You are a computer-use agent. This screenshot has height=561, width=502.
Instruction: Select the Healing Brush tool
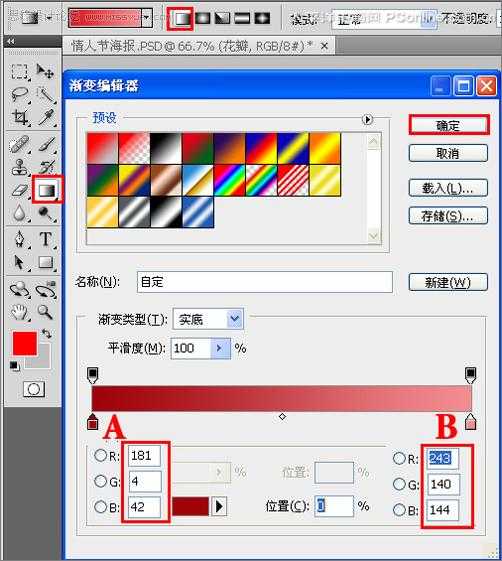[x=19, y=144]
